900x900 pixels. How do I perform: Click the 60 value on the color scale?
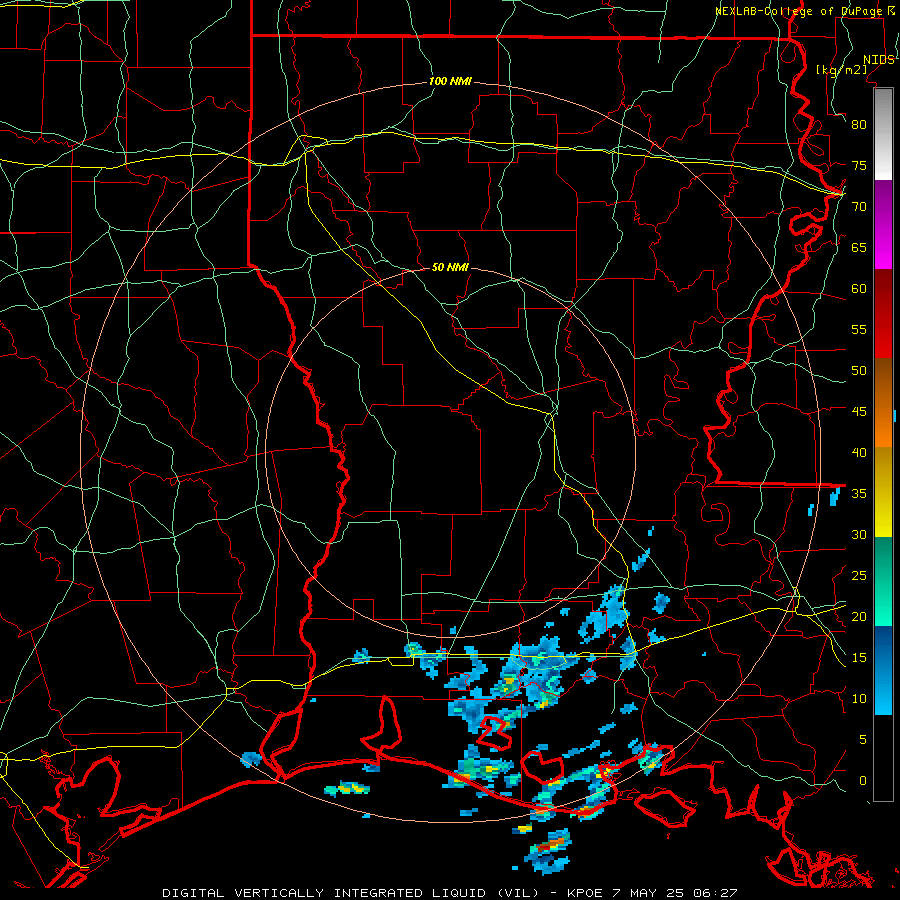[859, 289]
